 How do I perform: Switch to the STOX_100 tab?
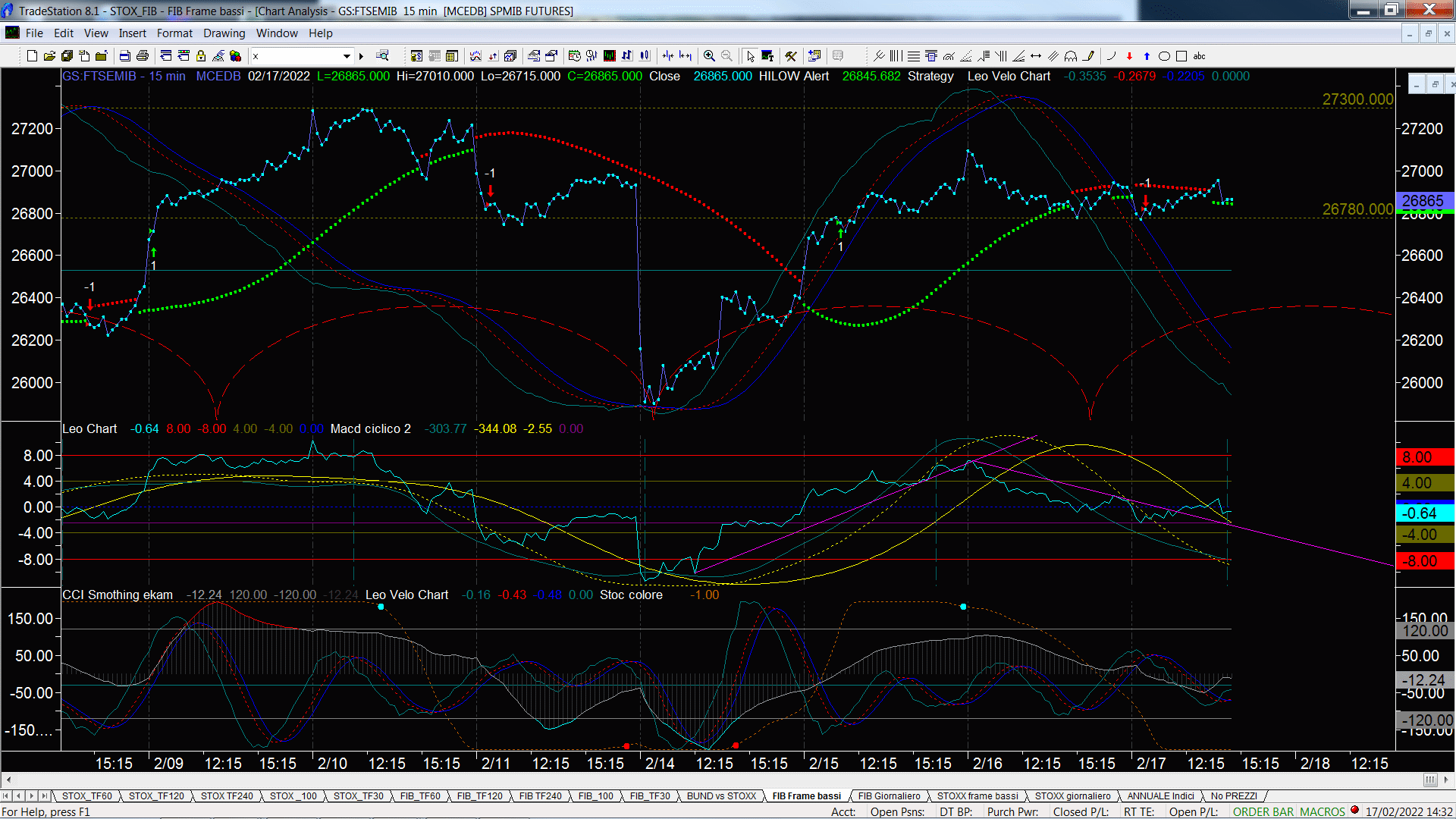[x=293, y=795]
